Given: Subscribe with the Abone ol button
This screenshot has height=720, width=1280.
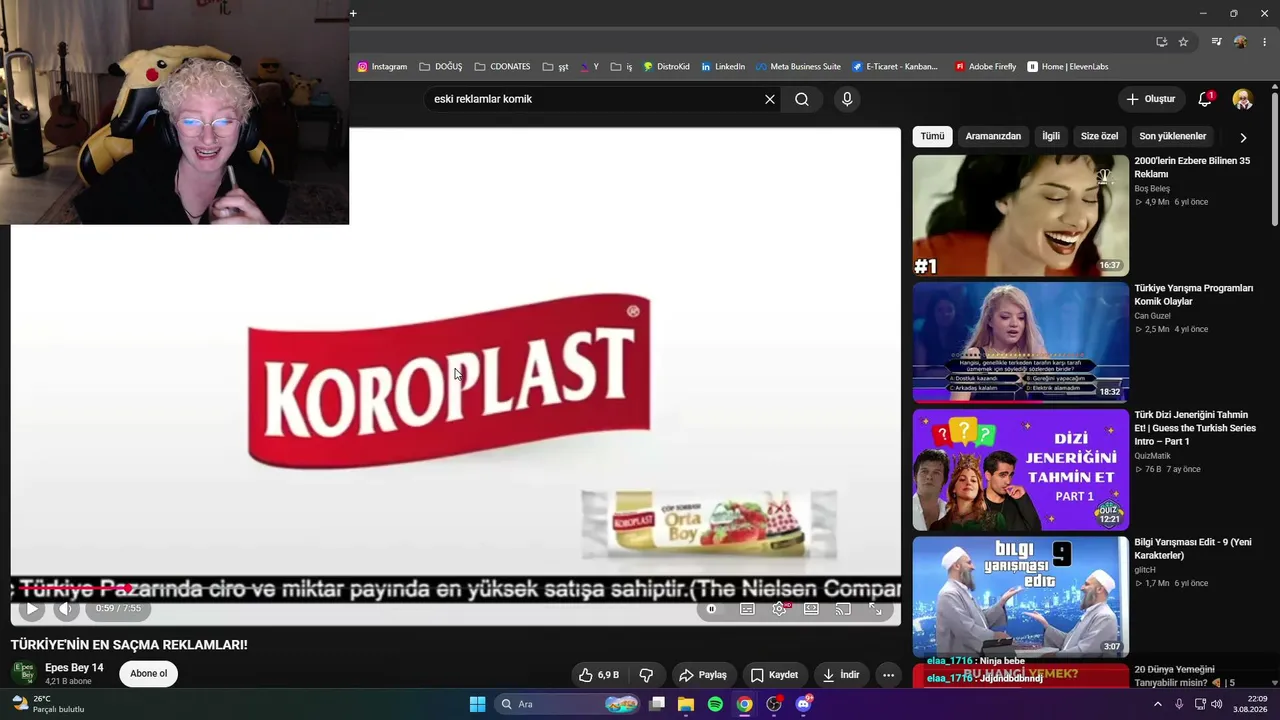Looking at the screenshot, I should pos(149,674).
